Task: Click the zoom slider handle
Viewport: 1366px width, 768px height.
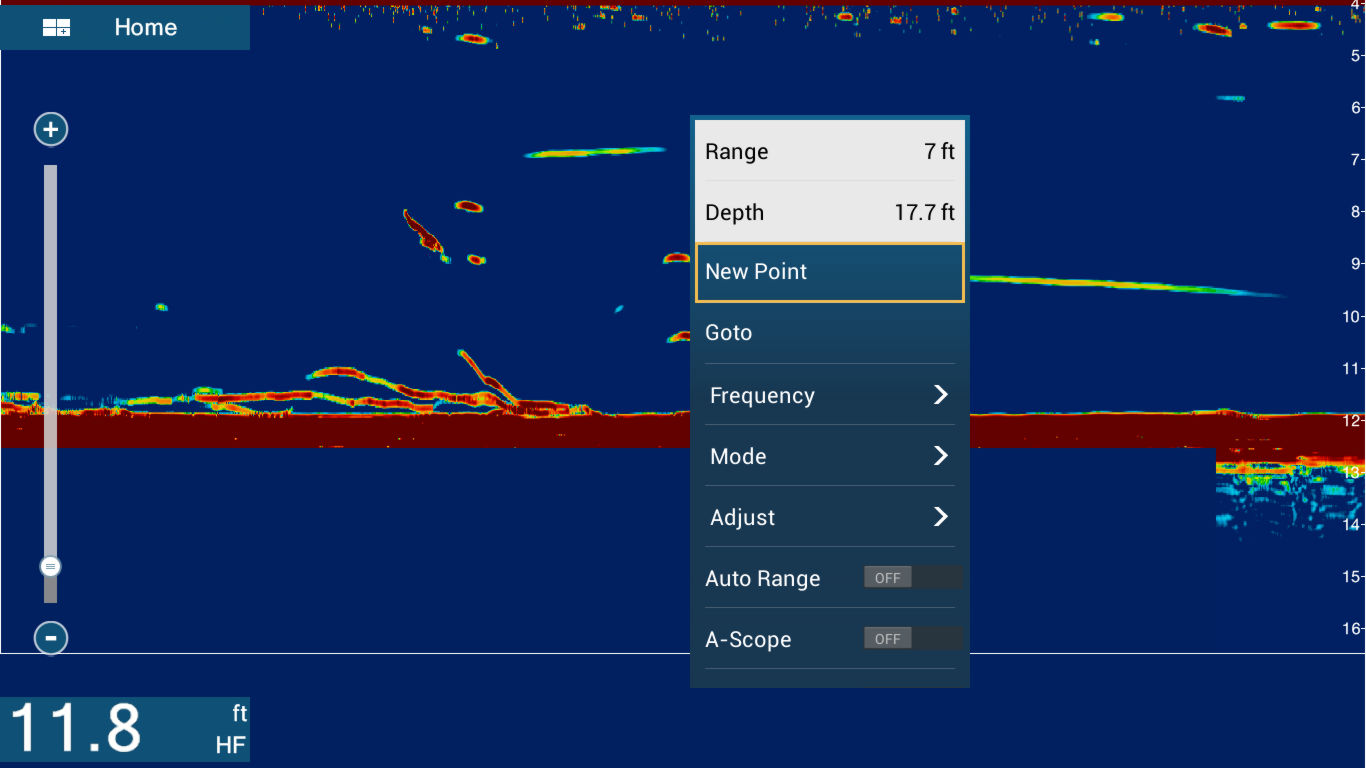Action: coord(51,567)
